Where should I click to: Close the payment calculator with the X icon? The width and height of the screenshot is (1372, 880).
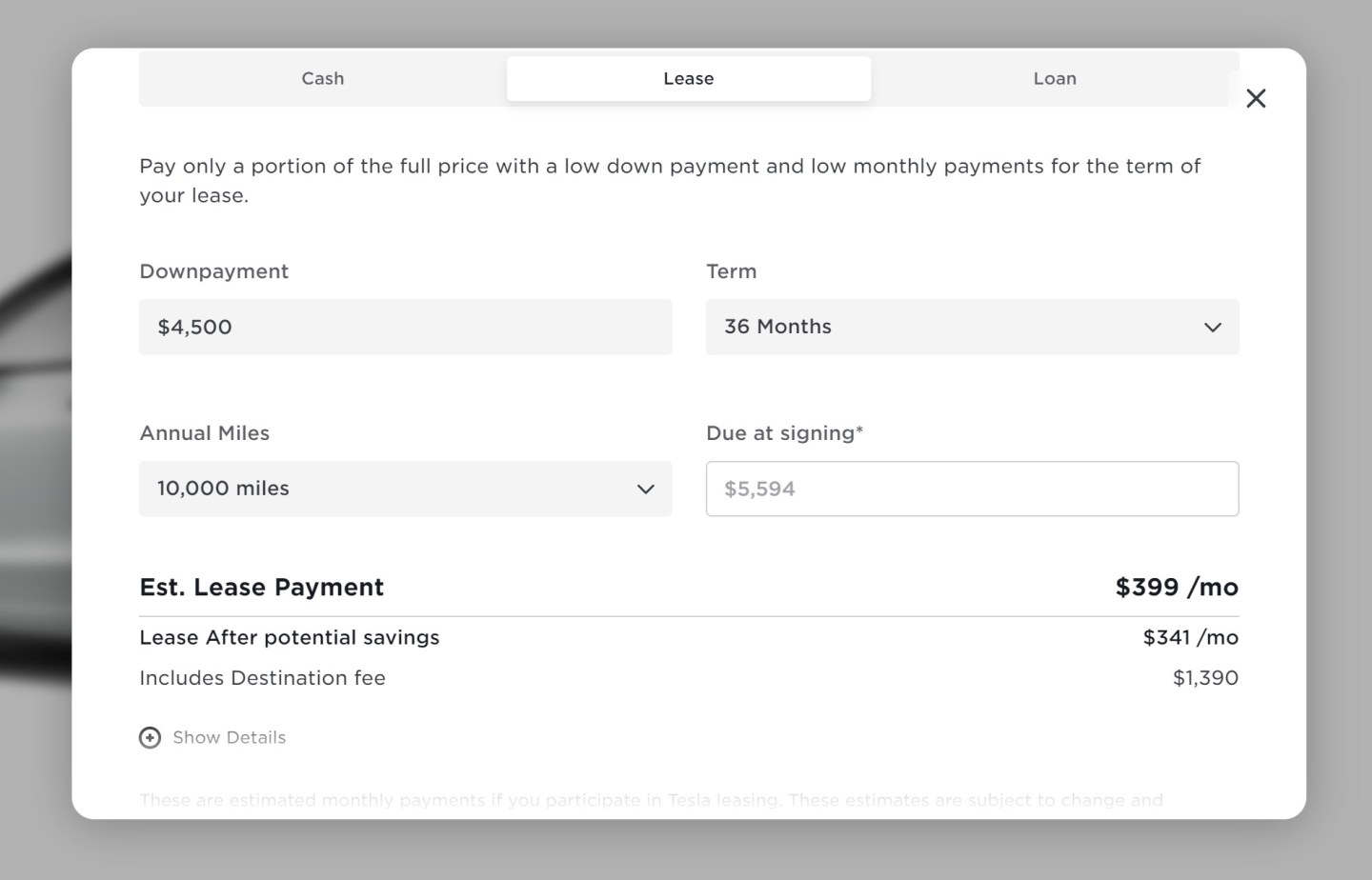[x=1256, y=98]
